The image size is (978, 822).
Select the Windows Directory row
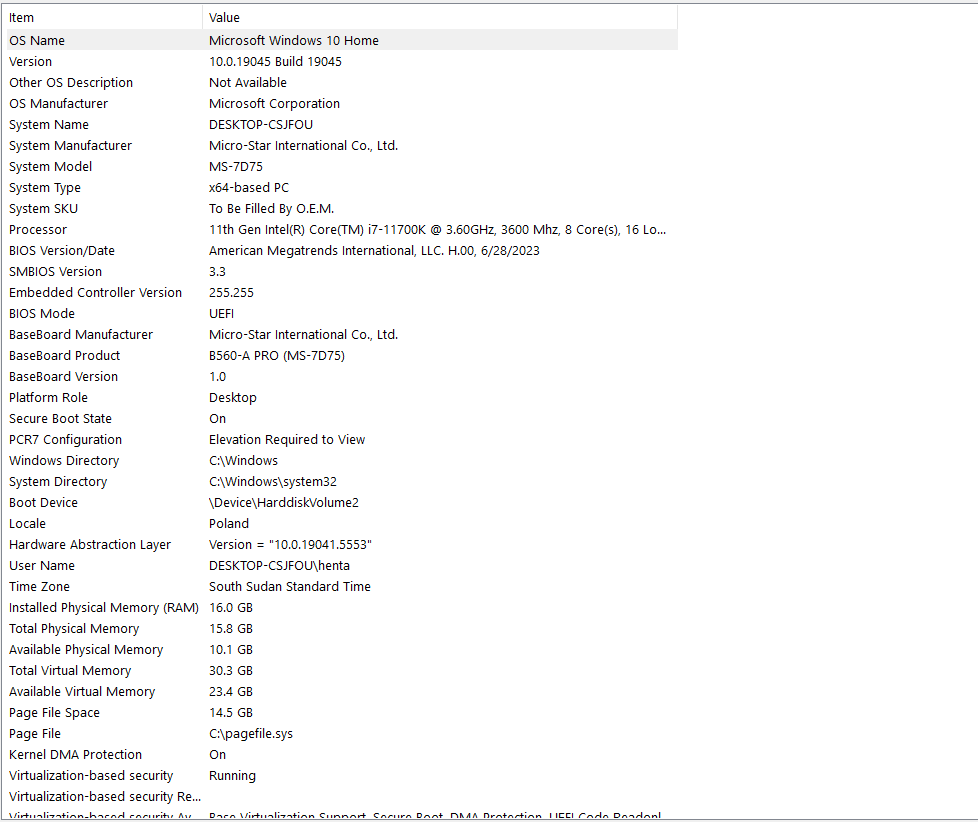click(x=342, y=460)
